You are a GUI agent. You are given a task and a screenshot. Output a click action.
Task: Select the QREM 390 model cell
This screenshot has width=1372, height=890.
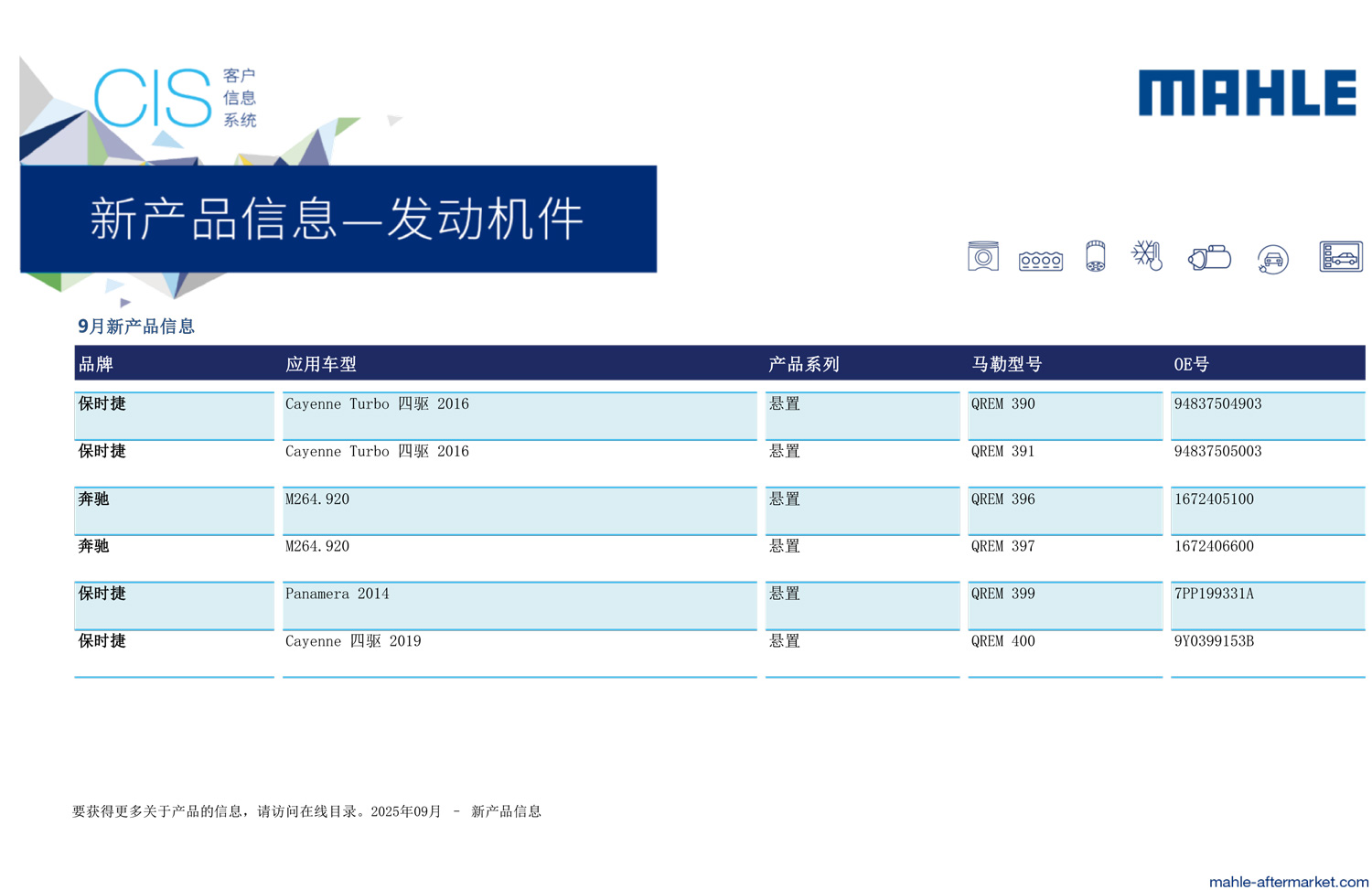pyautogui.click(x=1002, y=404)
